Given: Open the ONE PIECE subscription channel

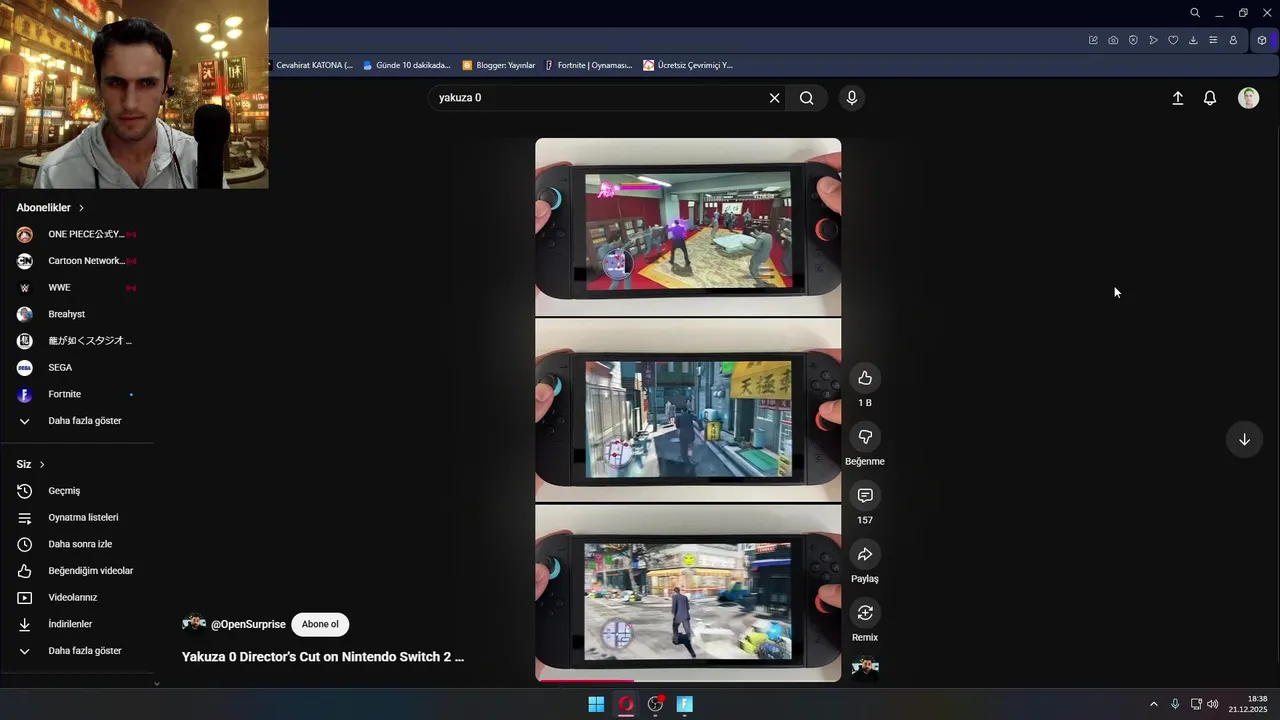Looking at the screenshot, I should click(77, 234).
